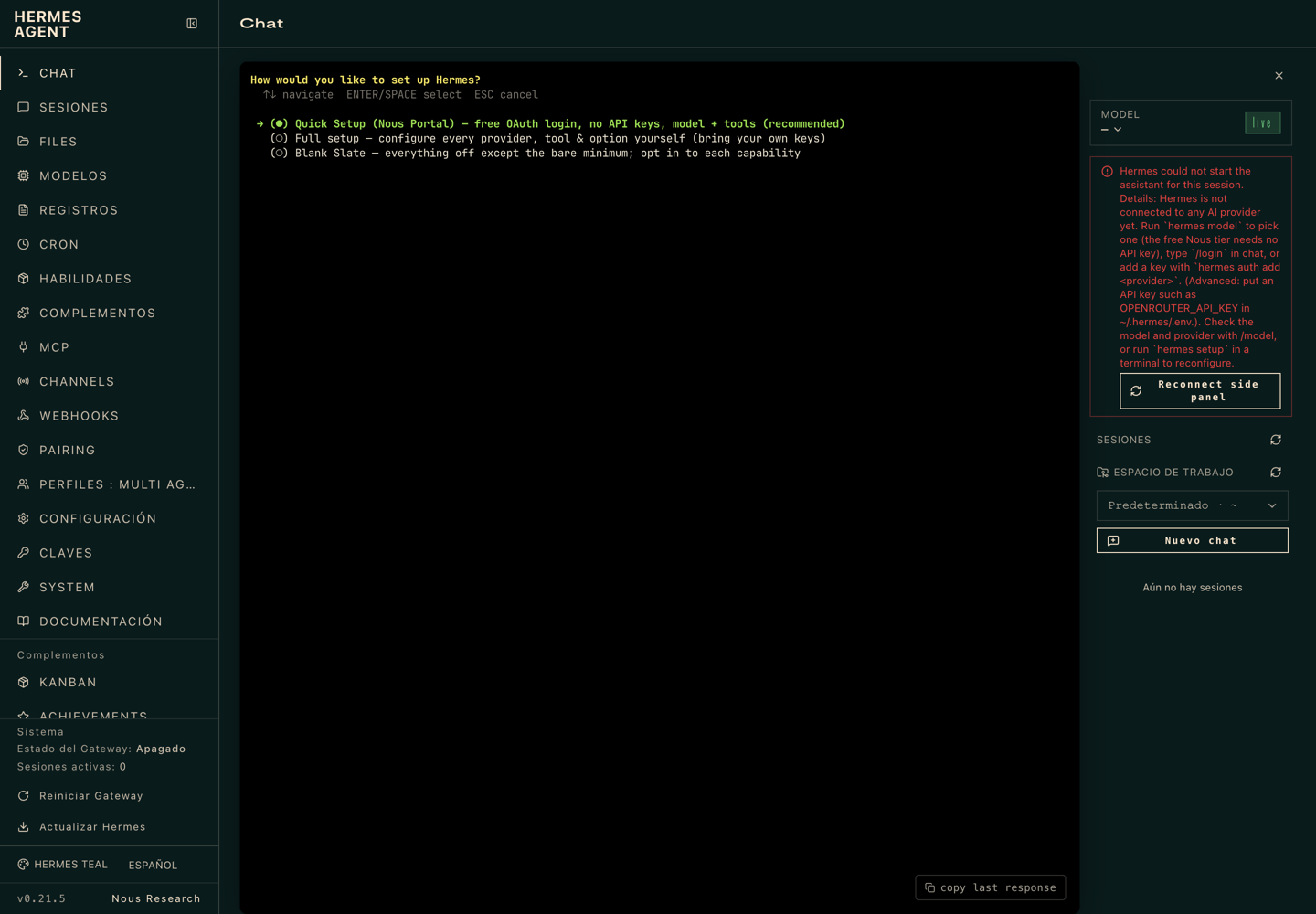
Task: Click the Hermes Teal theme palette icon
Action: coord(24,865)
